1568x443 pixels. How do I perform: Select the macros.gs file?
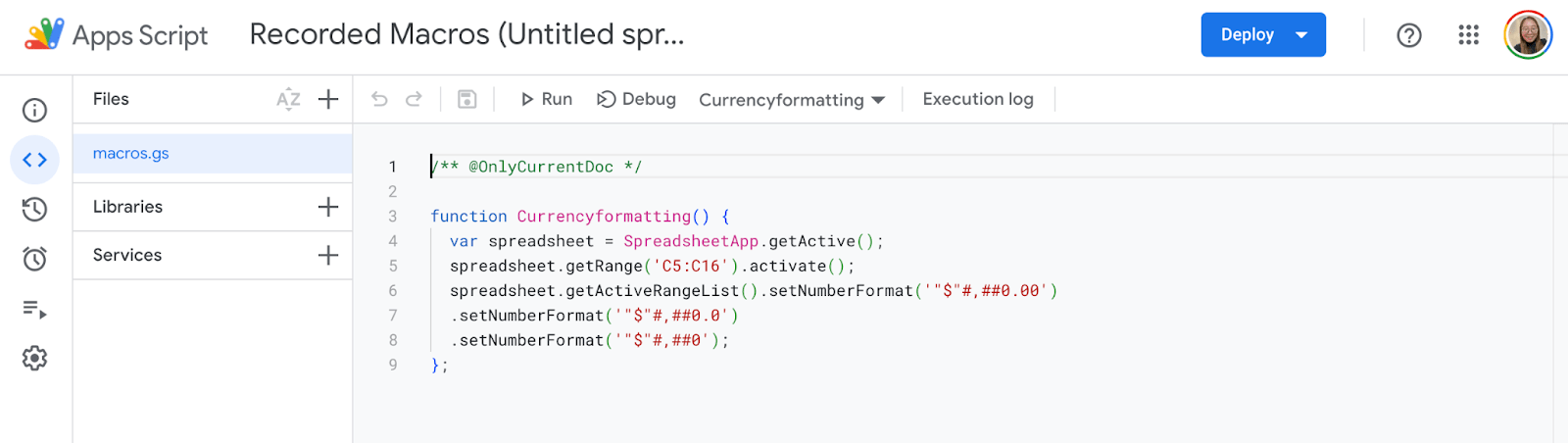pyautogui.click(x=131, y=154)
